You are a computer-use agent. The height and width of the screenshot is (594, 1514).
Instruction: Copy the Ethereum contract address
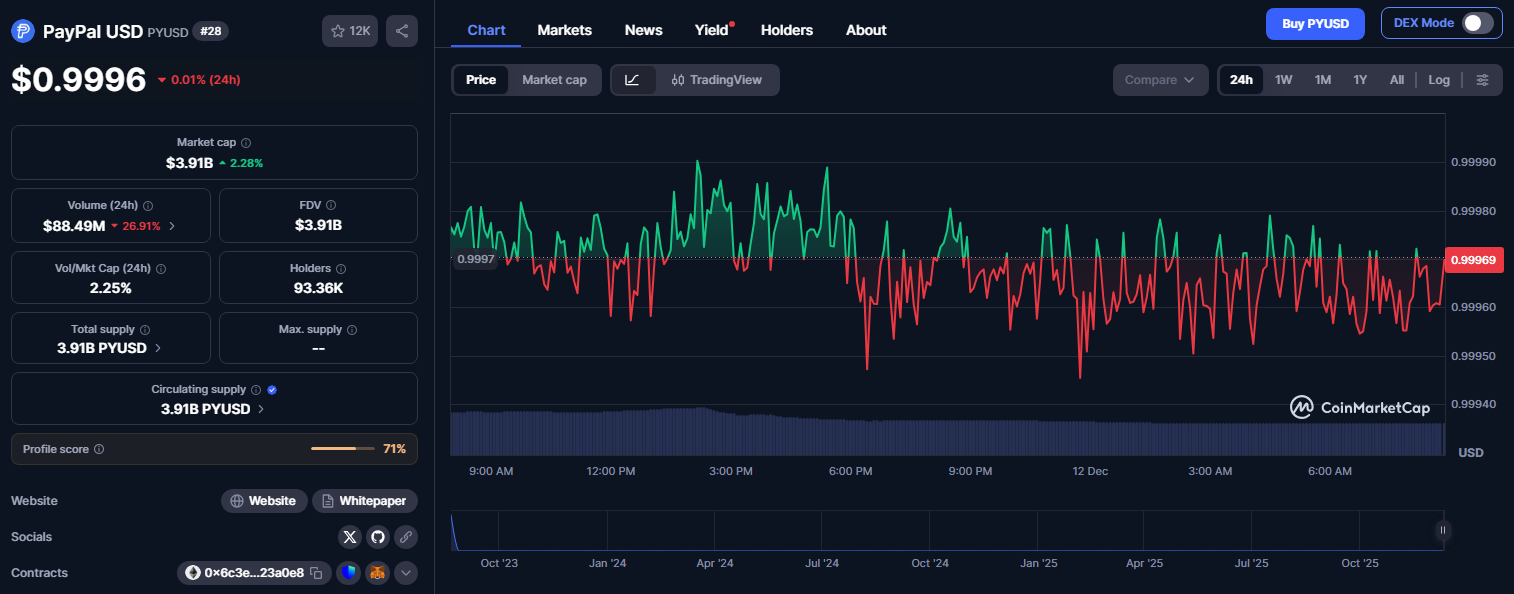coord(316,573)
